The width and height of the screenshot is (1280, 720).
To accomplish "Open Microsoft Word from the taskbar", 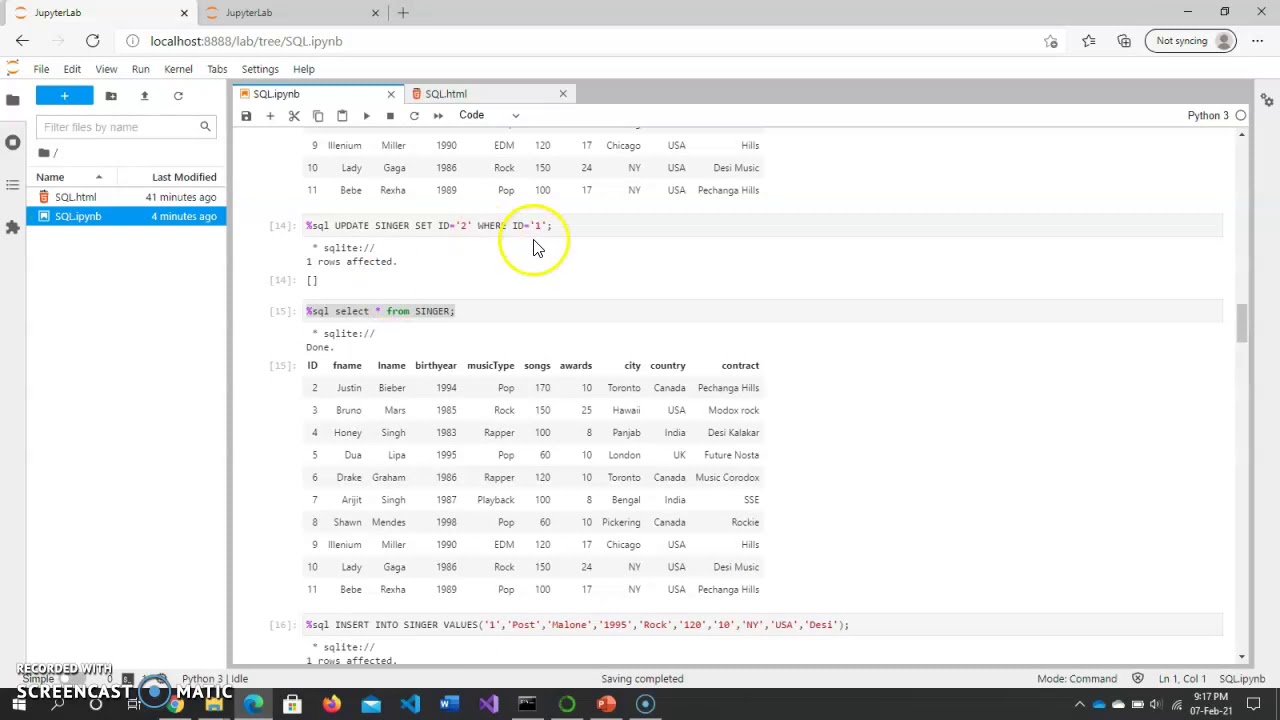I will (x=449, y=704).
